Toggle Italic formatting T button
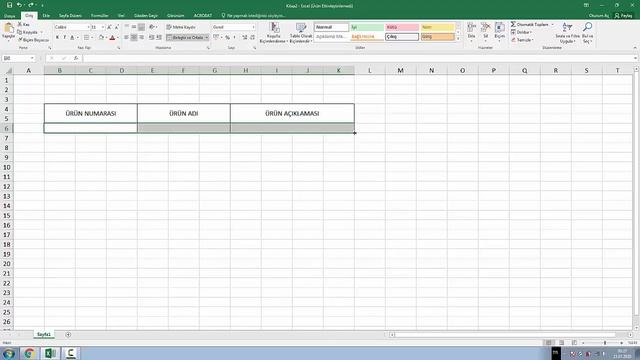The image size is (640, 360). [x=64, y=37]
